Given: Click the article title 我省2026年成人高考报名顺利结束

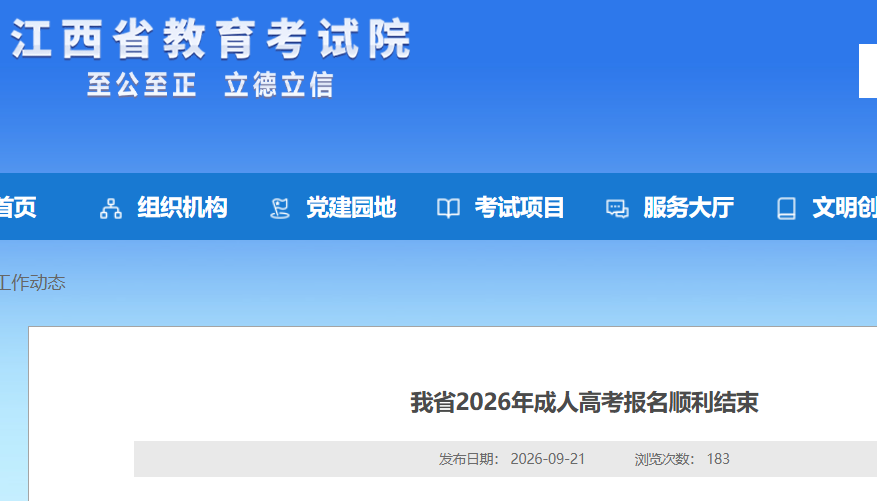Looking at the screenshot, I should (584, 403).
